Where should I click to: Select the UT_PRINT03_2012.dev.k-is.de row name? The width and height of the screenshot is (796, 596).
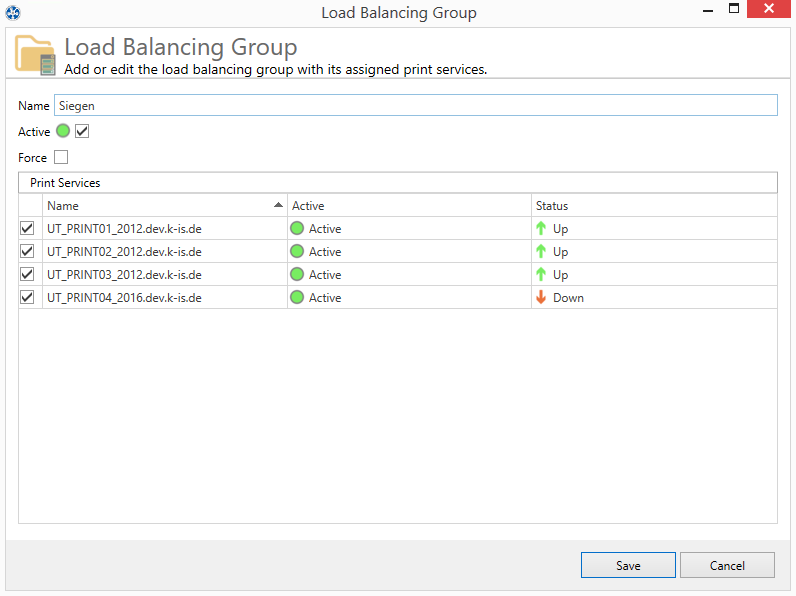(124, 275)
